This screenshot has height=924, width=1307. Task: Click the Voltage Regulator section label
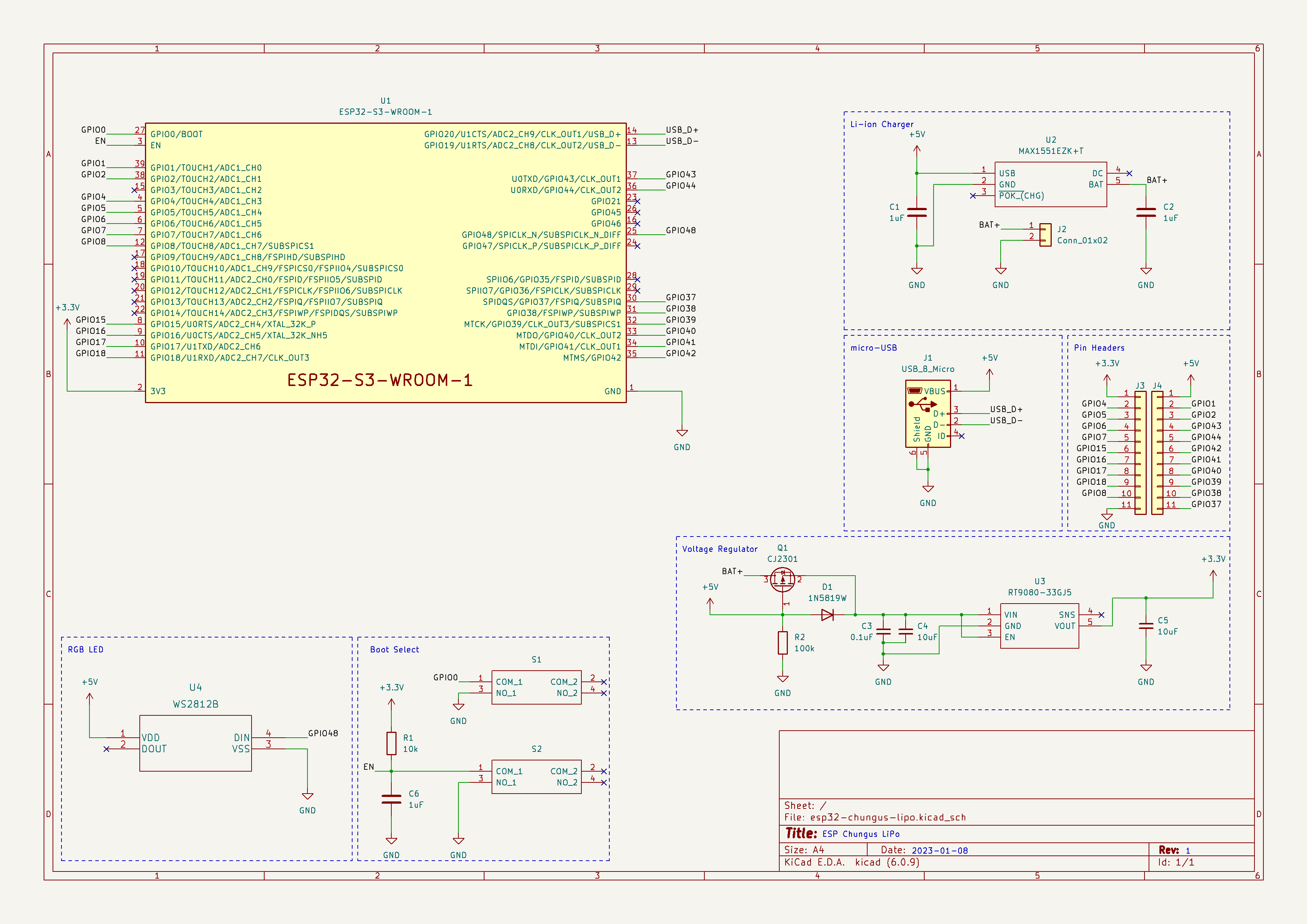click(x=720, y=549)
